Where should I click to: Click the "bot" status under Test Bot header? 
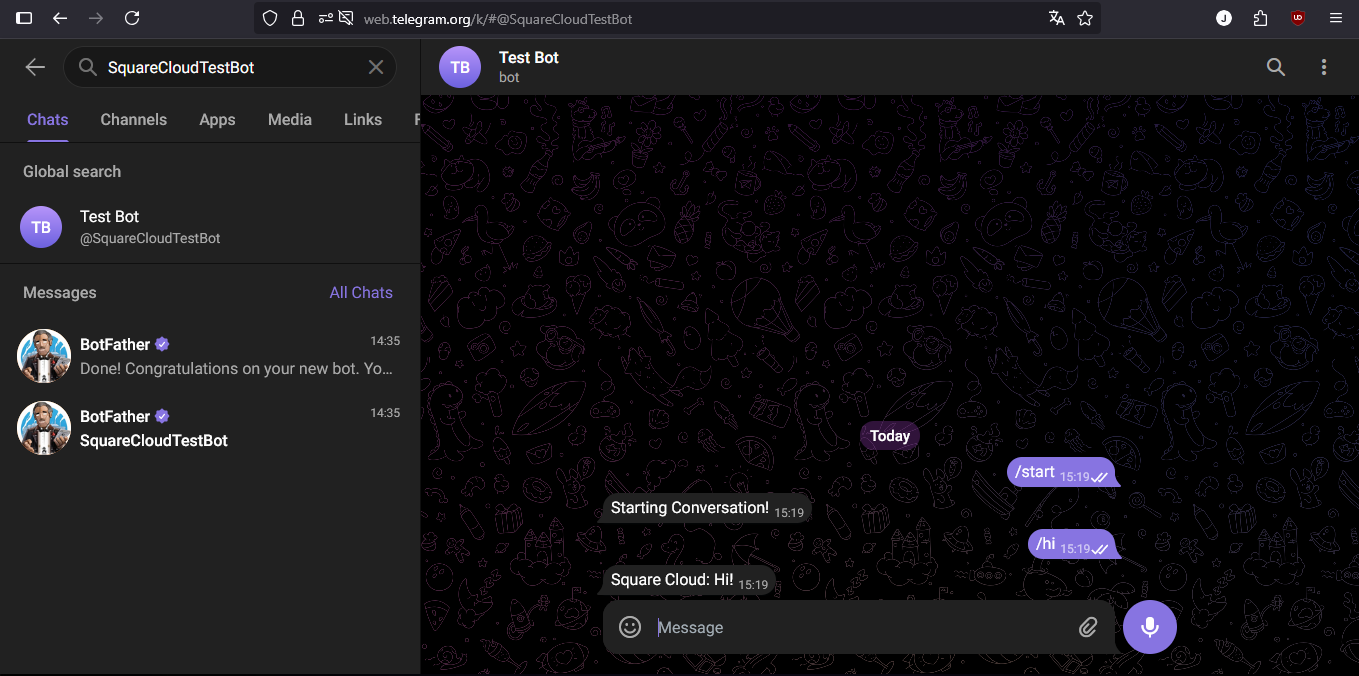[509, 77]
